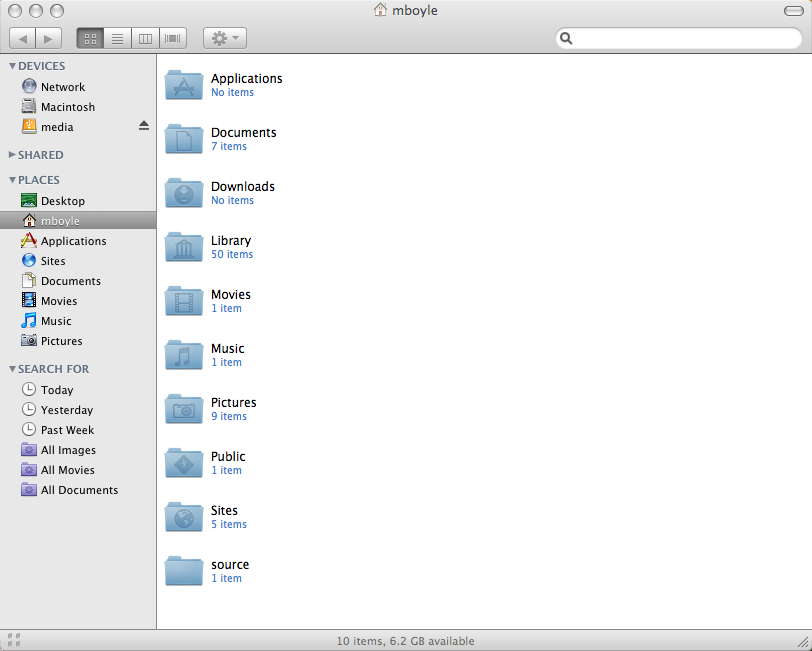Close the Finder window

pyautogui.click(x=15, y=10)
